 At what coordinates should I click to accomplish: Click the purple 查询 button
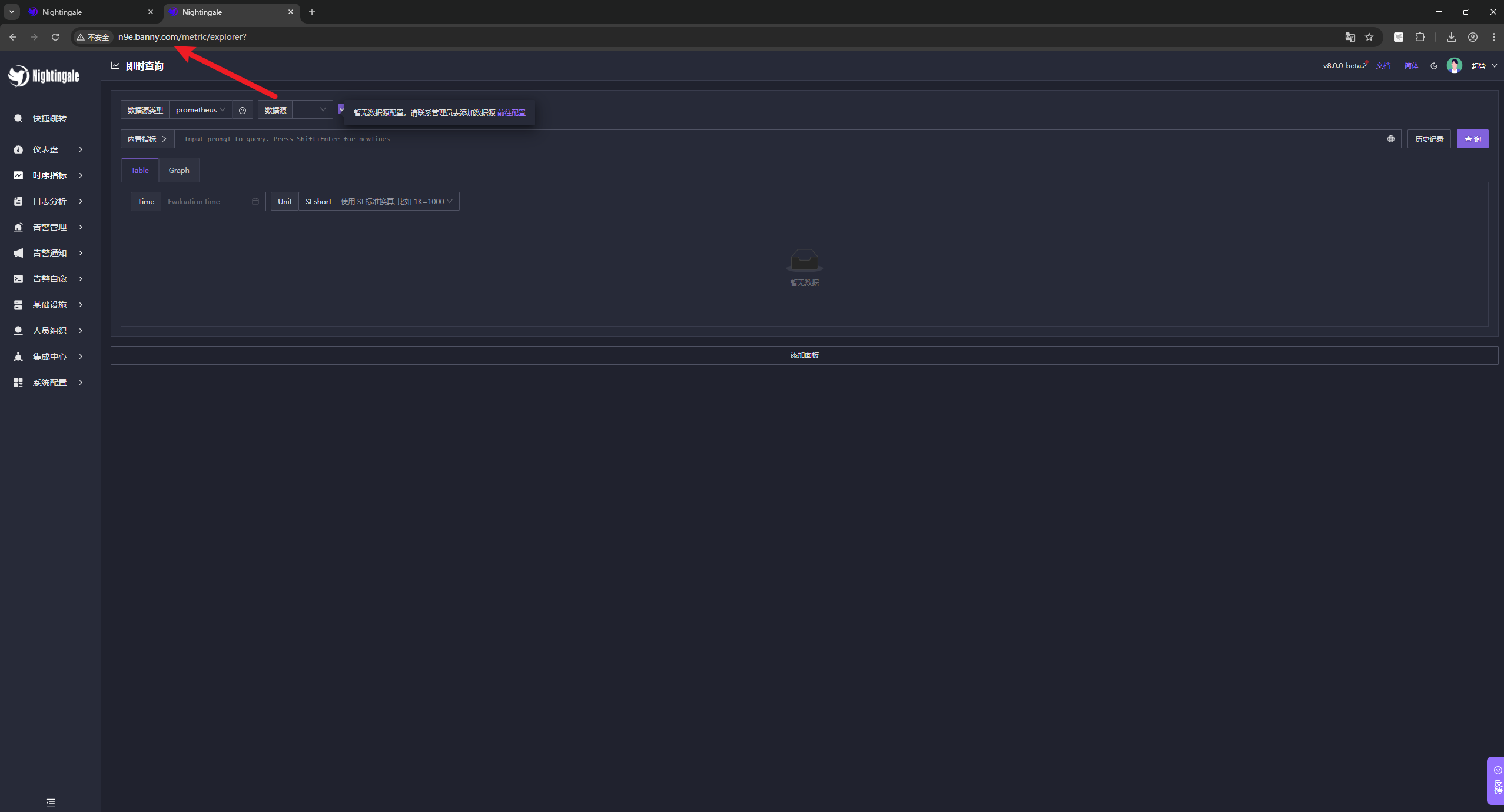(x=1472, y=139)
